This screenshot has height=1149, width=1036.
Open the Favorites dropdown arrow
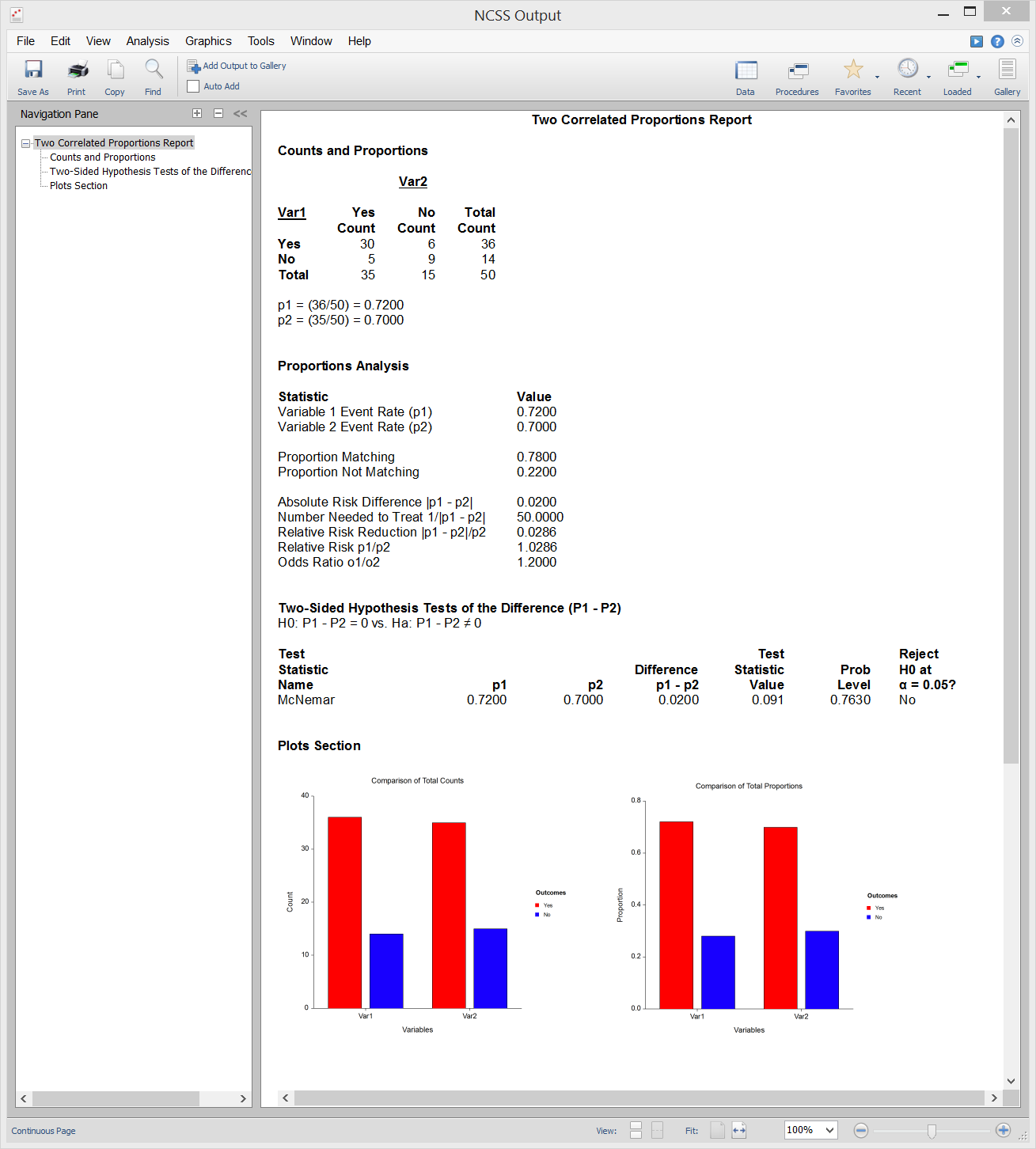click(877, 77)
